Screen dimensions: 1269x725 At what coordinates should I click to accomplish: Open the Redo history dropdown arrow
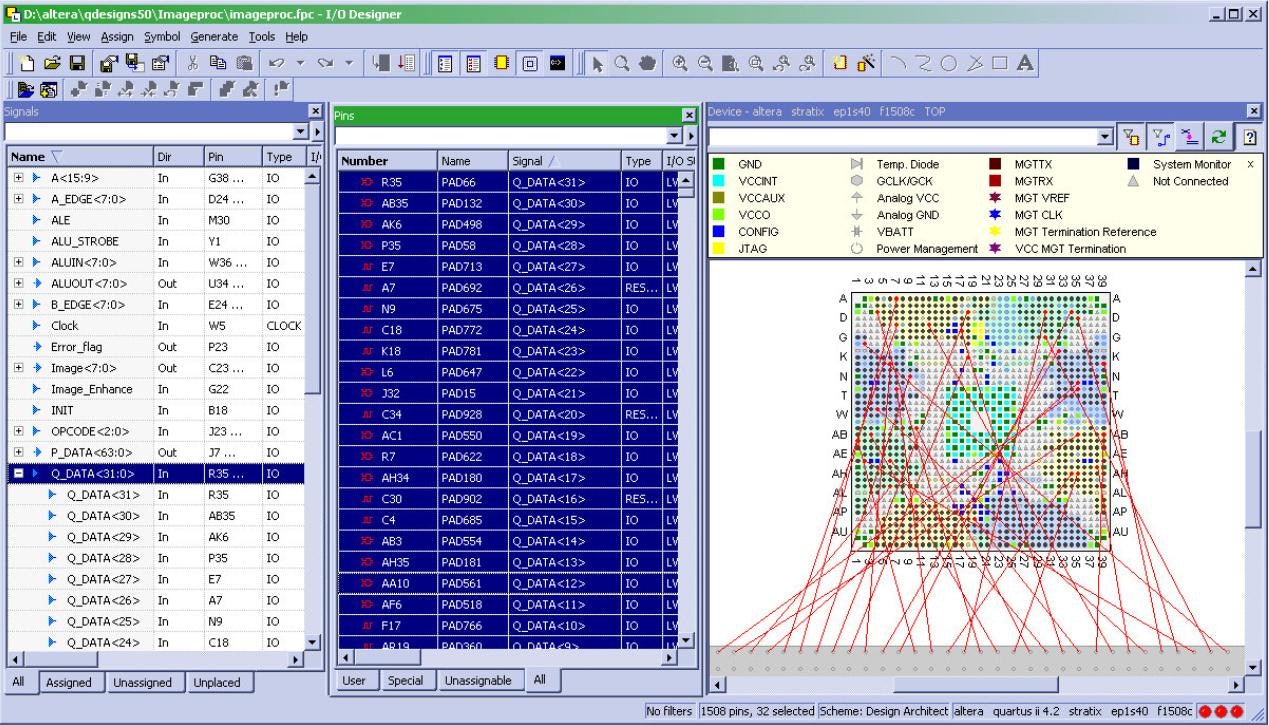coord(348,63)
